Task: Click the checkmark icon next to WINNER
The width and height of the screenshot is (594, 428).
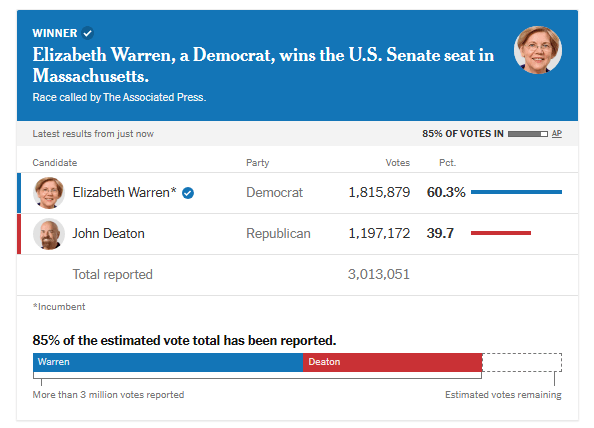Action: point(88,33)
